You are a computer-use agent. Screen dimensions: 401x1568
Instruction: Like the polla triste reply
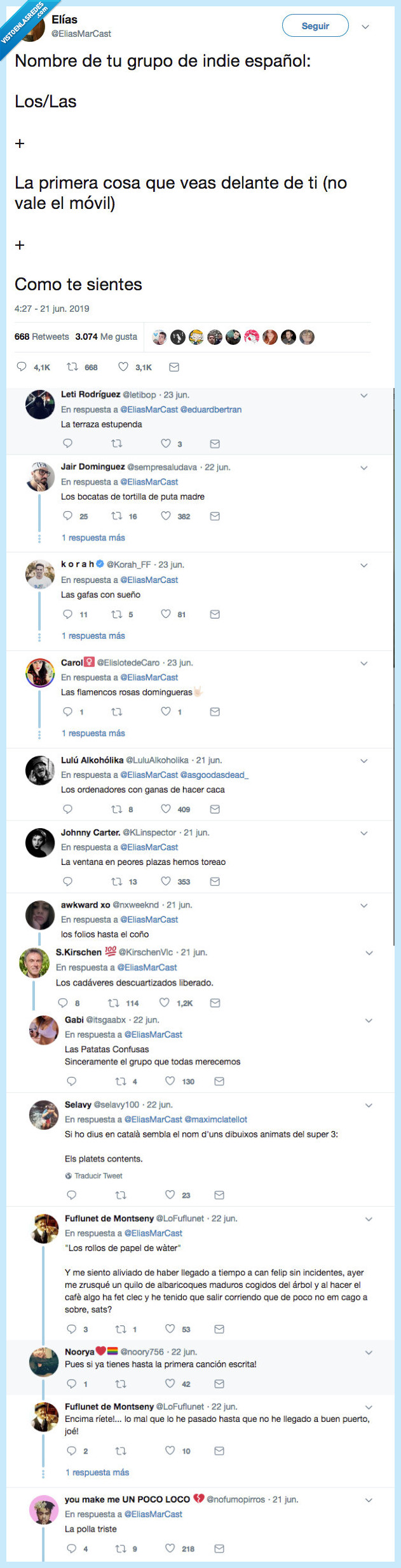point(170,1548)
